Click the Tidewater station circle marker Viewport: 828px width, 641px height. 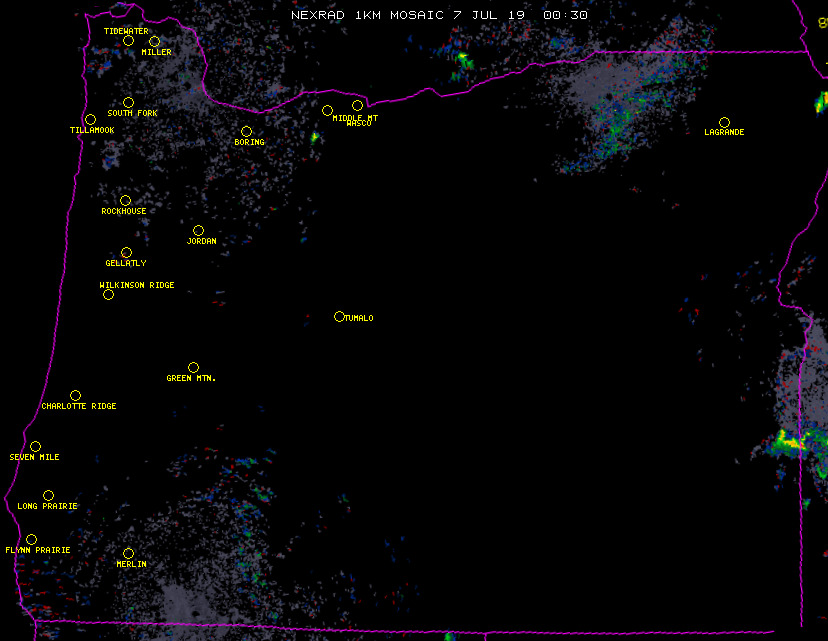128,41
